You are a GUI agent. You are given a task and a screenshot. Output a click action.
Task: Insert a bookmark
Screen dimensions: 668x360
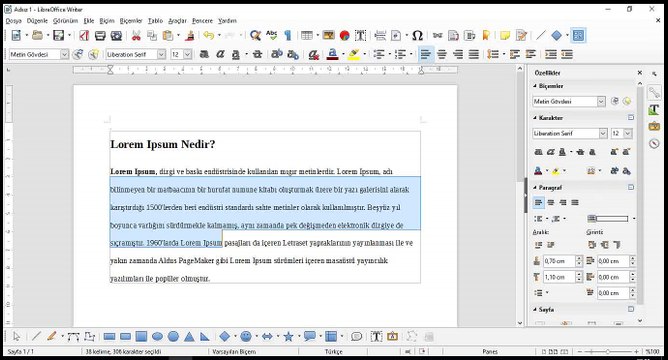486,35
